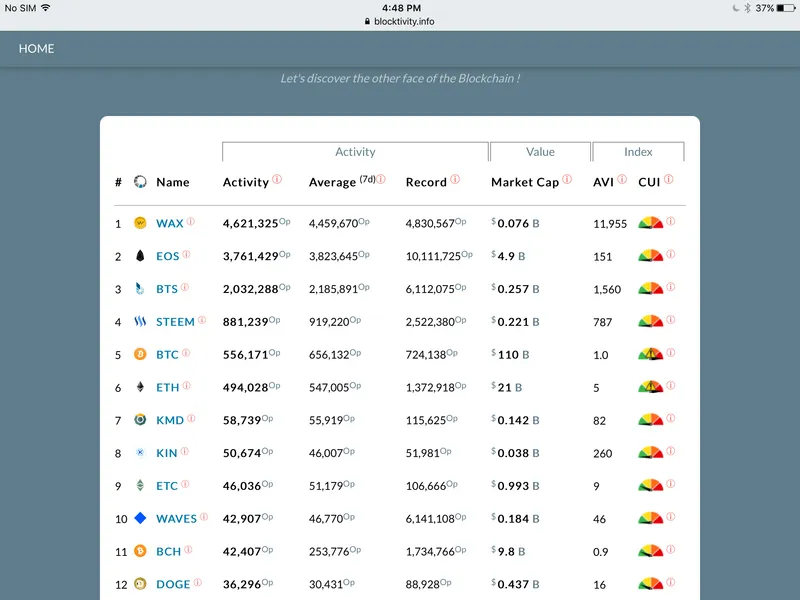Sort by the Market Cap column header

pos(525,182)
